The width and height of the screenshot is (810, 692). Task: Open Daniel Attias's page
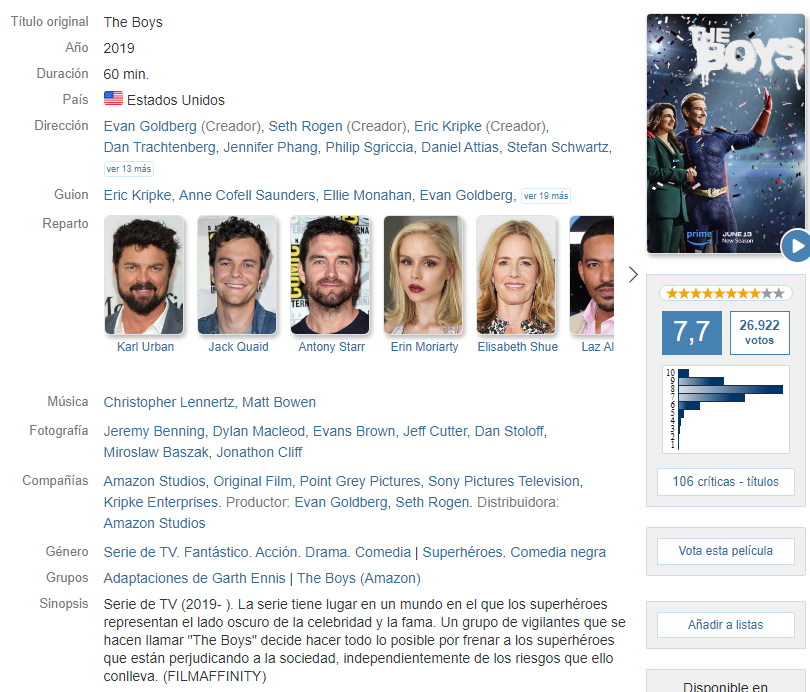[x=460, y=148]
